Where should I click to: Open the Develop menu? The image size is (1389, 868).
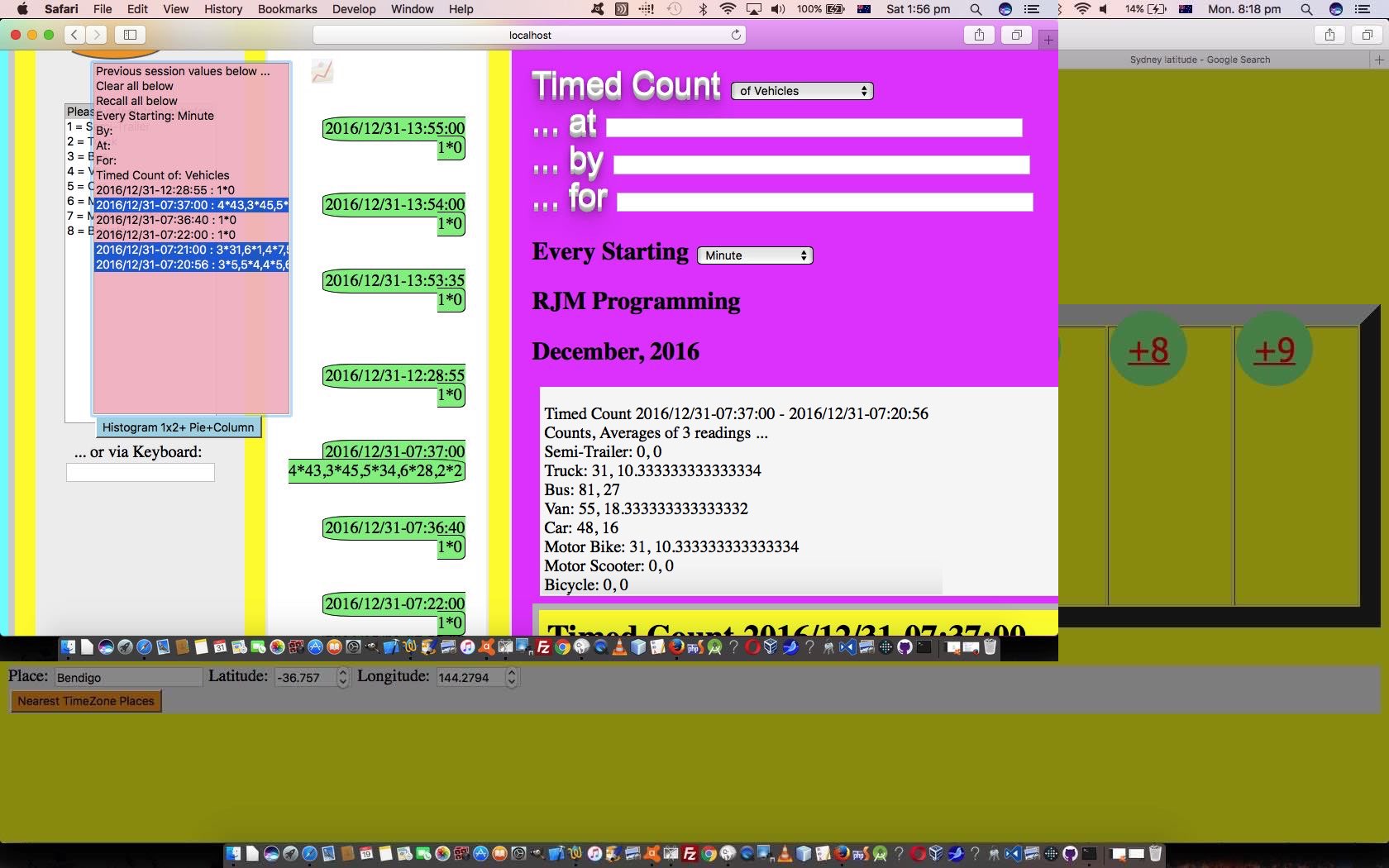coord(354,9)
